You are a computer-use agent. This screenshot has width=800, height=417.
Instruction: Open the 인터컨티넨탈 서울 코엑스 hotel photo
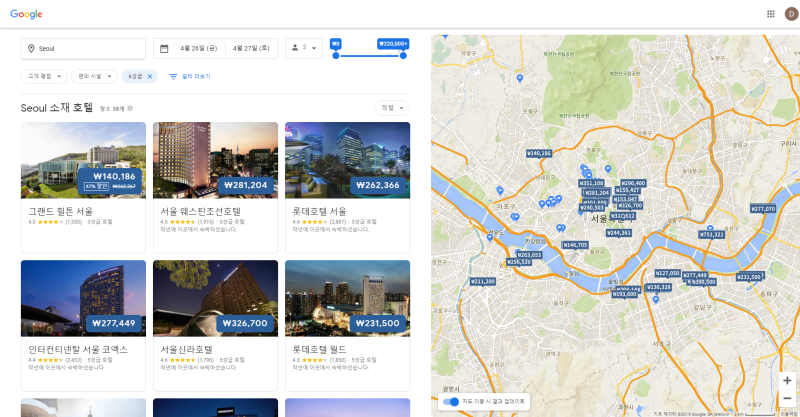(83, 299)
